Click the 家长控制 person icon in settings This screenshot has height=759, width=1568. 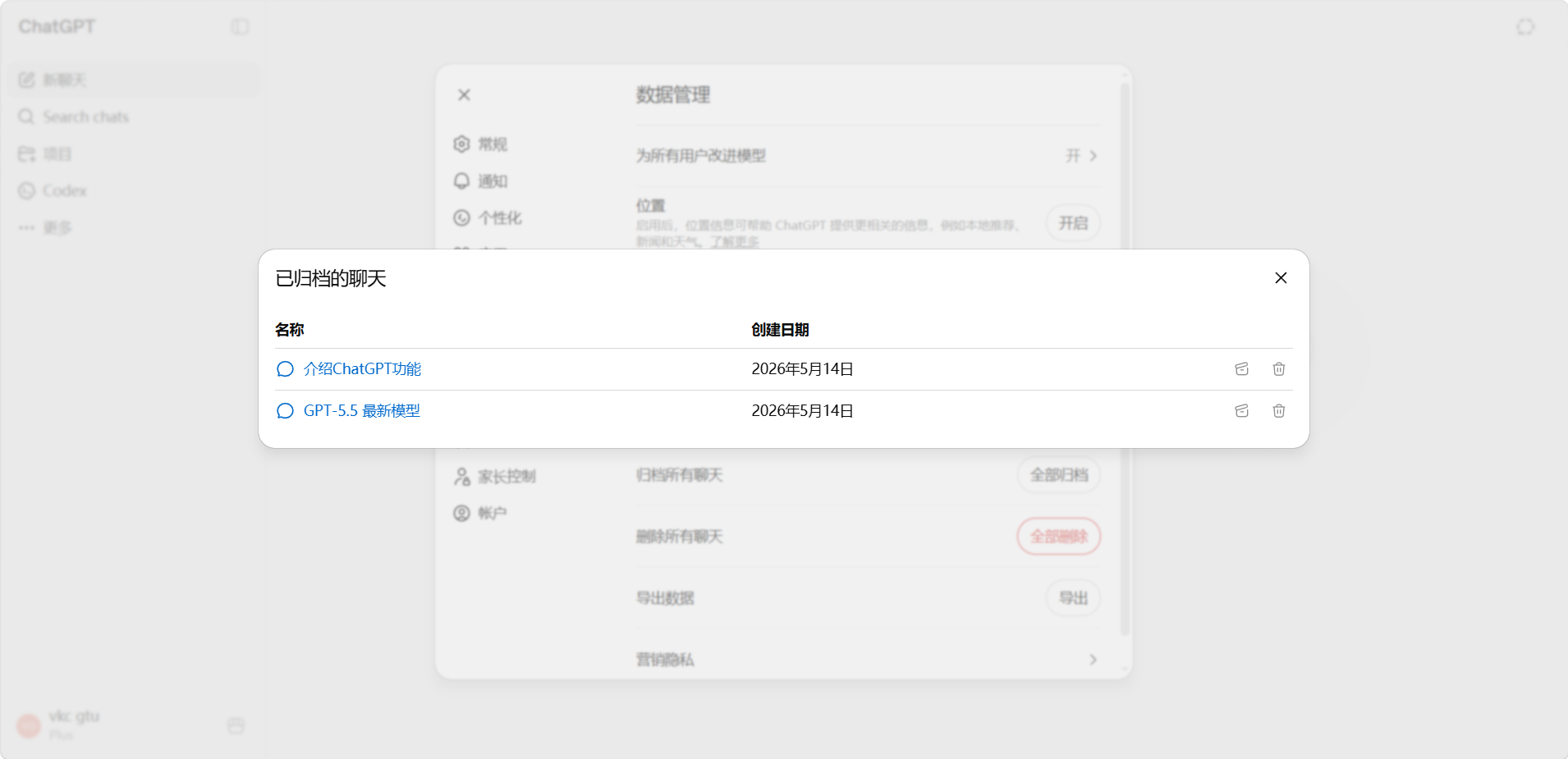[x=462, y=477]
